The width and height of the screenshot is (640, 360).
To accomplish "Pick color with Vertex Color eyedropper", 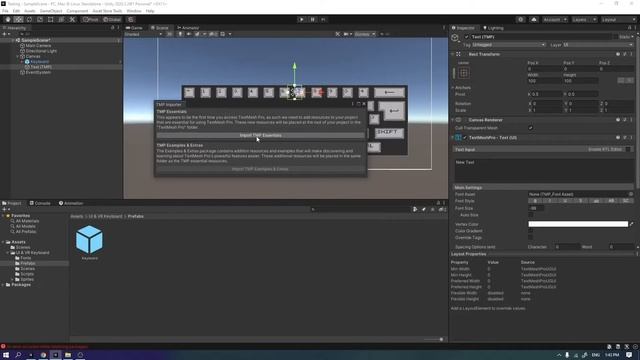I will pos(631,224).
